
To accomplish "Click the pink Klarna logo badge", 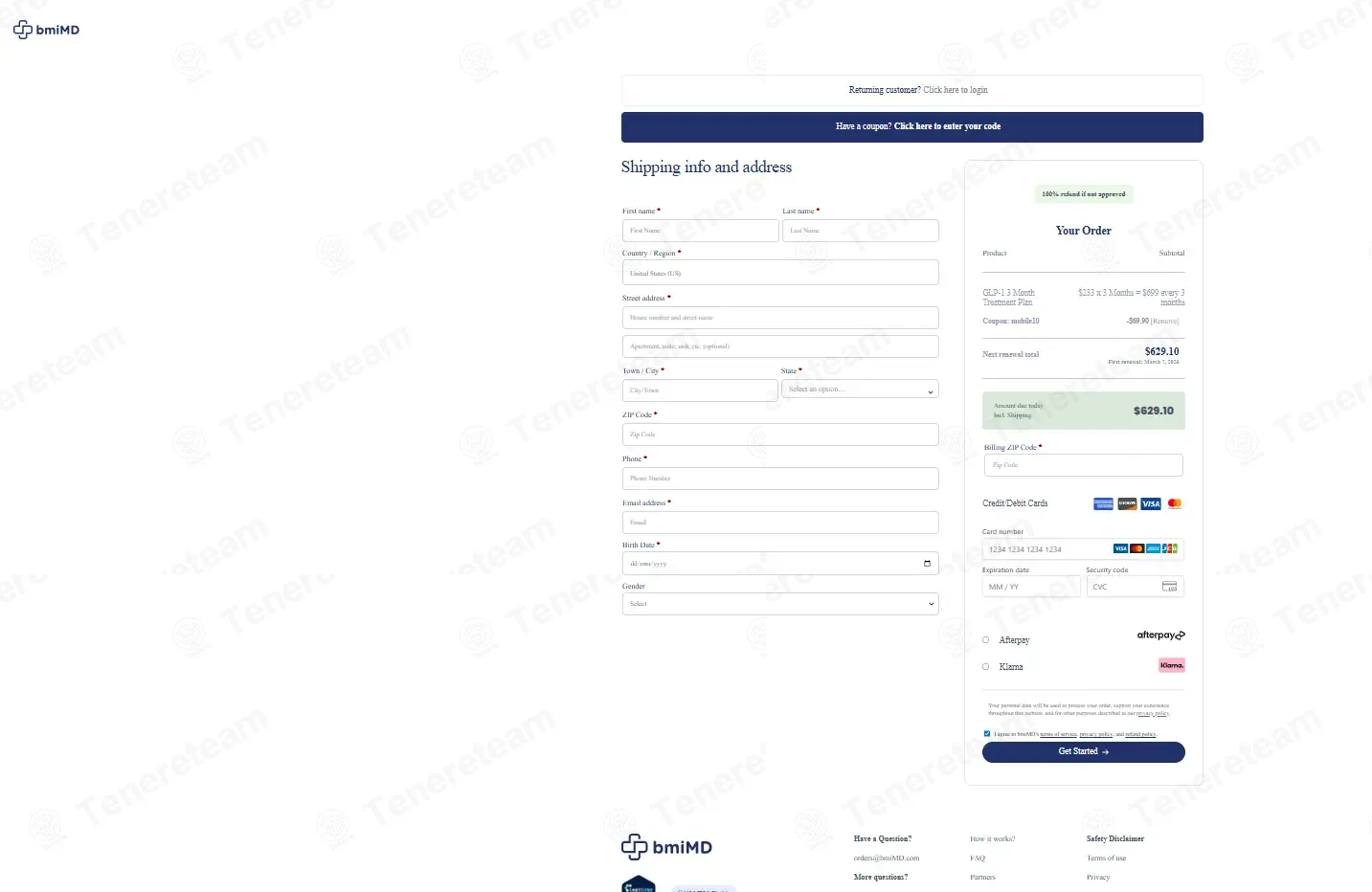I will coord(1172,665).
